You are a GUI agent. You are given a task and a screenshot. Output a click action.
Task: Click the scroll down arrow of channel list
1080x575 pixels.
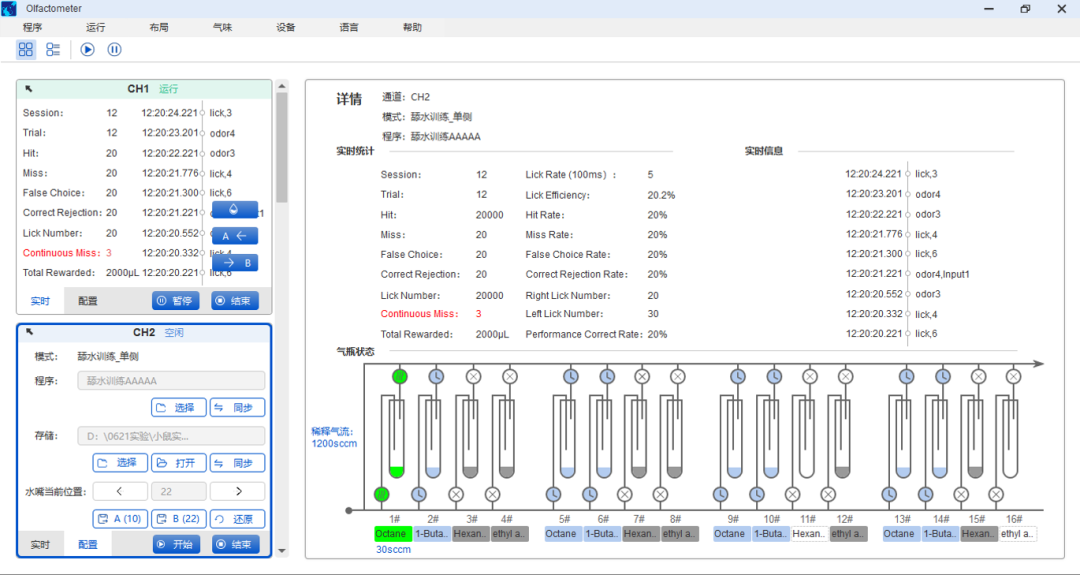tap(282, 550)
